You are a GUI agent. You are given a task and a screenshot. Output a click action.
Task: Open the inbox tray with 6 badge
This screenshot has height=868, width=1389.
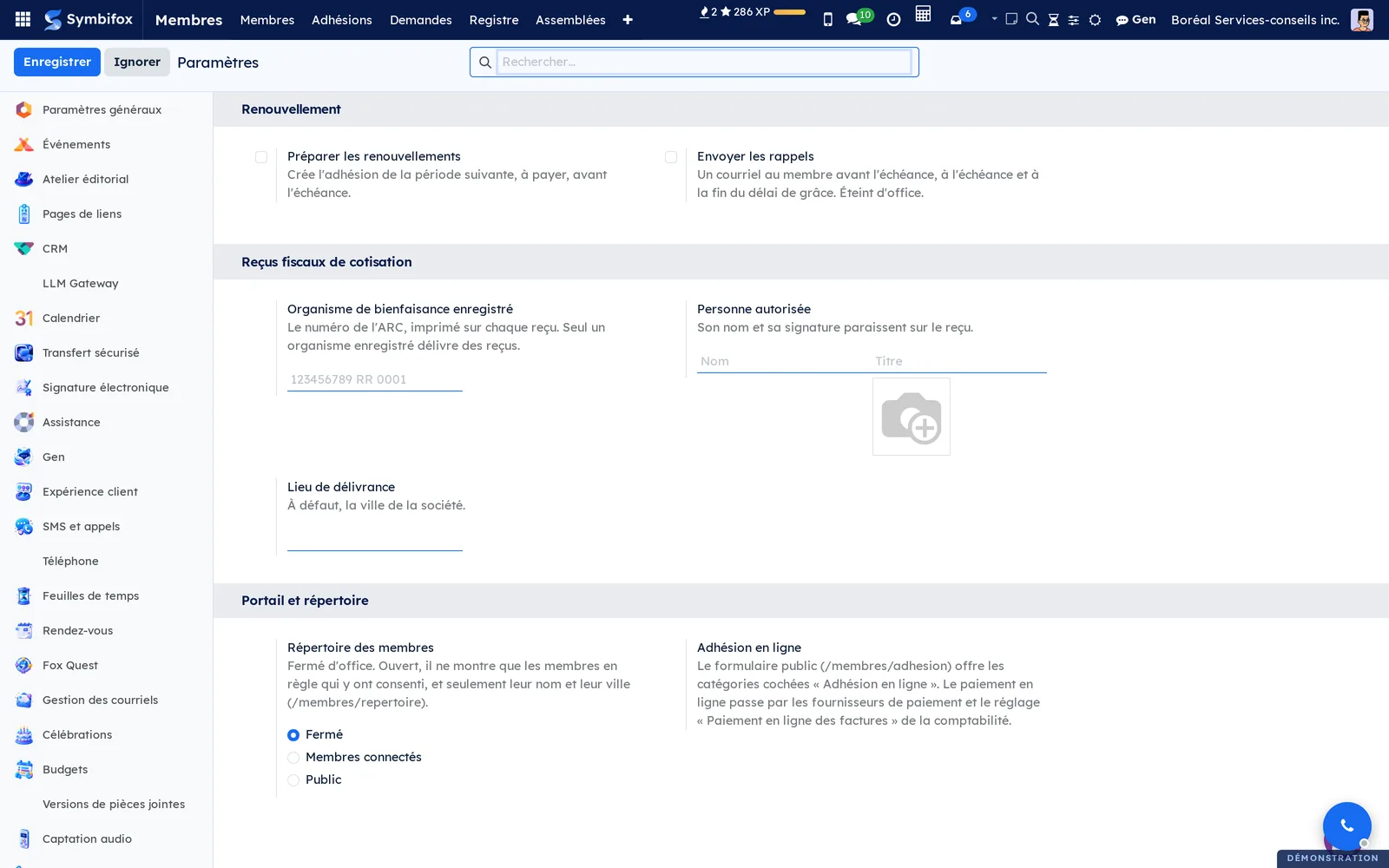[962, 16]
